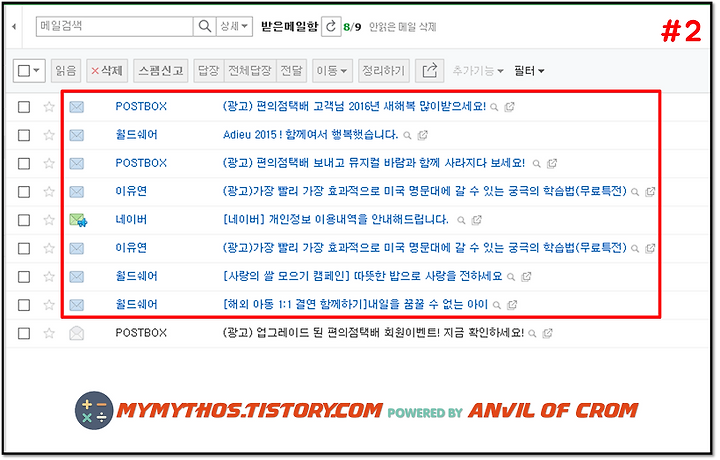Click envelope icon of 사랑의 쌀 모으기 mail
The width and height of the screenshot is (720, 460).
coord(77,276)
